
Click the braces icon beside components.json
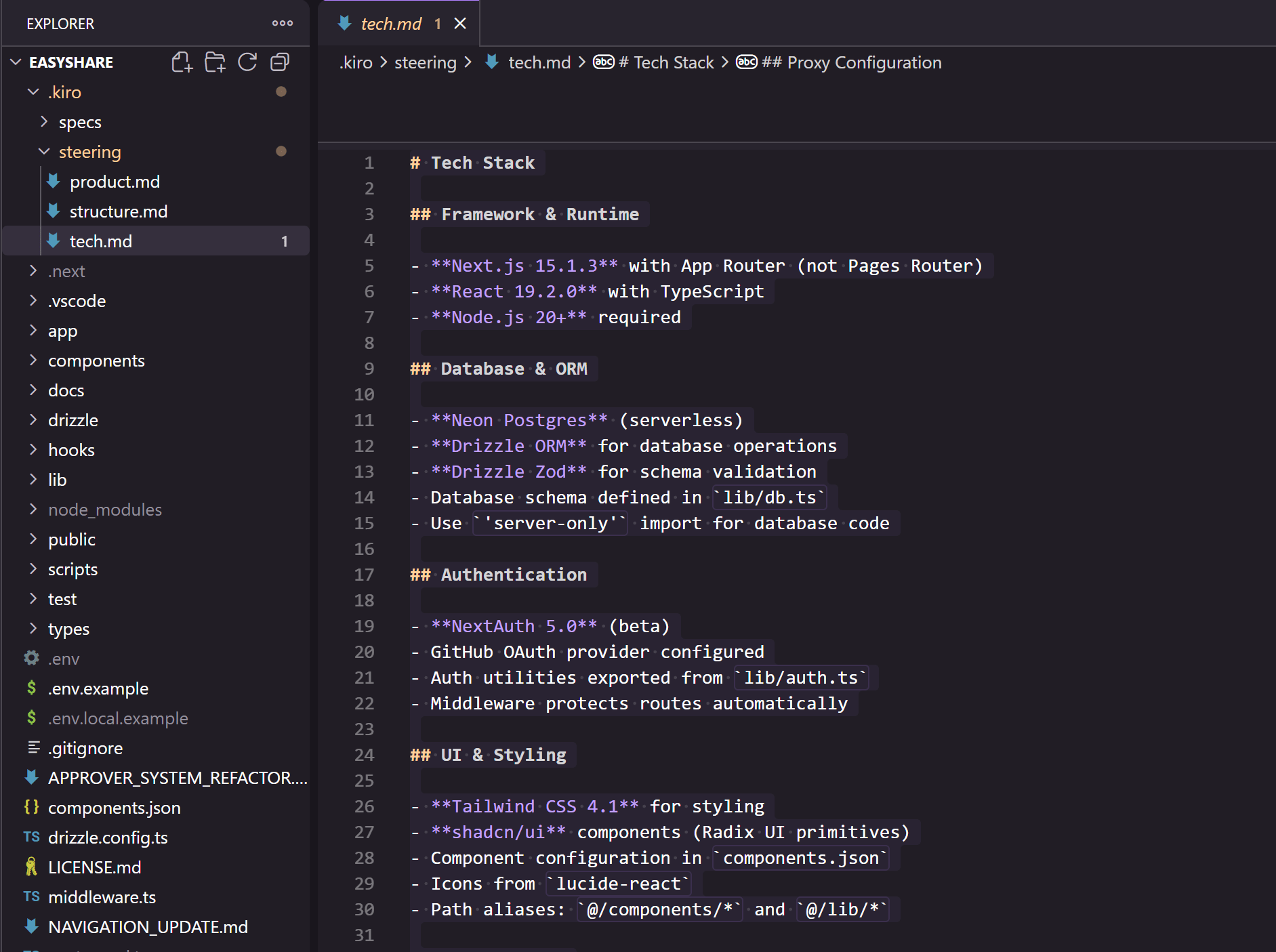click(31, 807)
